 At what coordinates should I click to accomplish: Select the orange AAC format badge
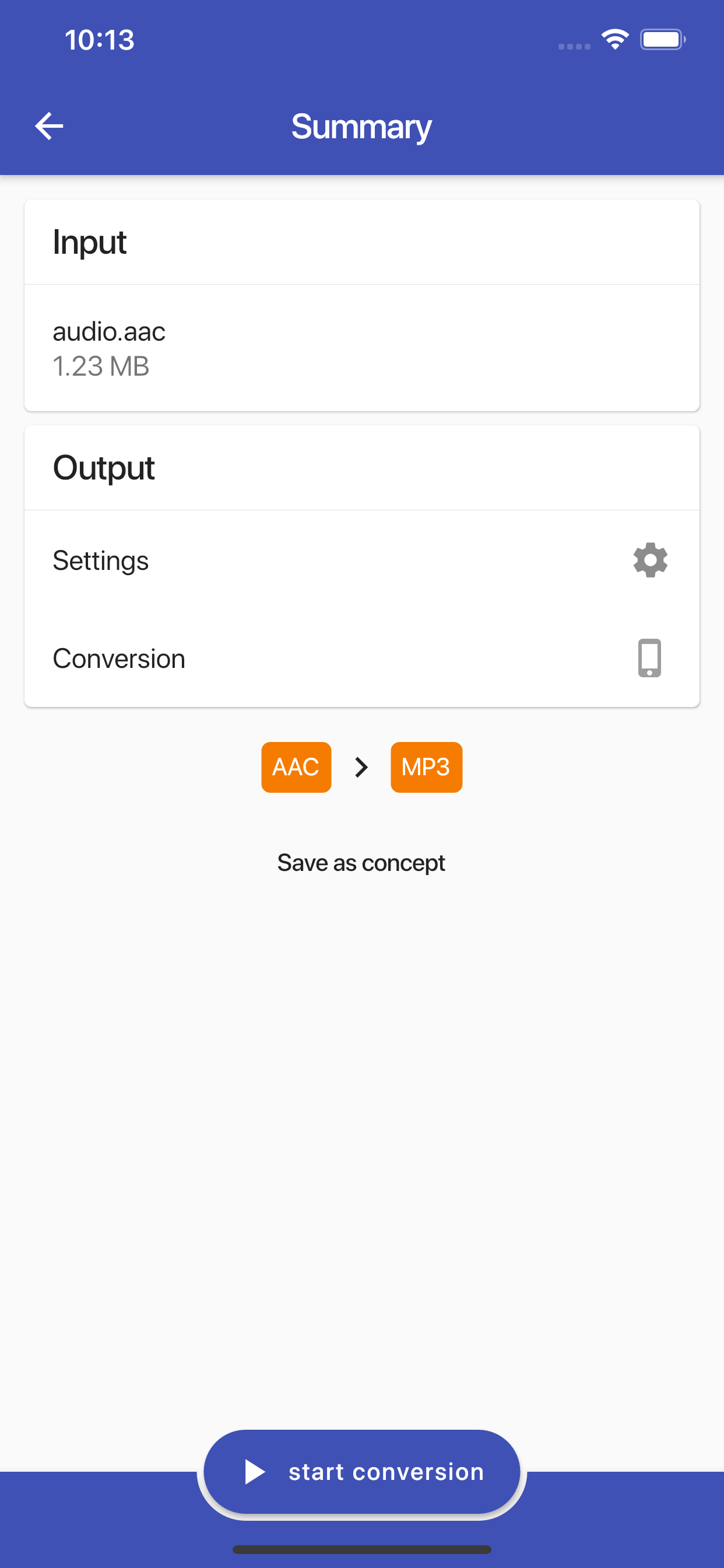coord(296,767)
